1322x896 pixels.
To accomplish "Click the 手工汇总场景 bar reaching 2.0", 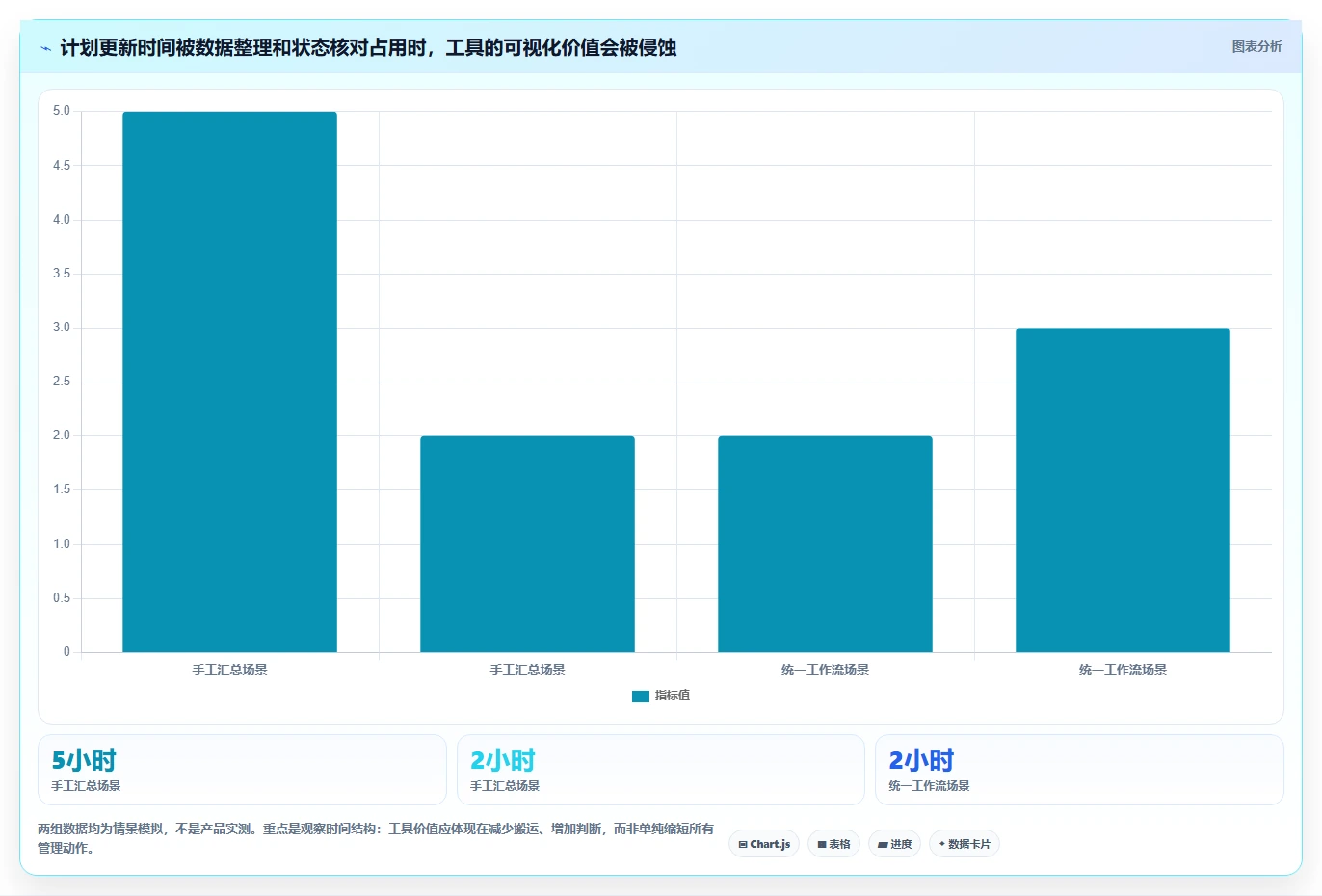I will pos(527,544).
